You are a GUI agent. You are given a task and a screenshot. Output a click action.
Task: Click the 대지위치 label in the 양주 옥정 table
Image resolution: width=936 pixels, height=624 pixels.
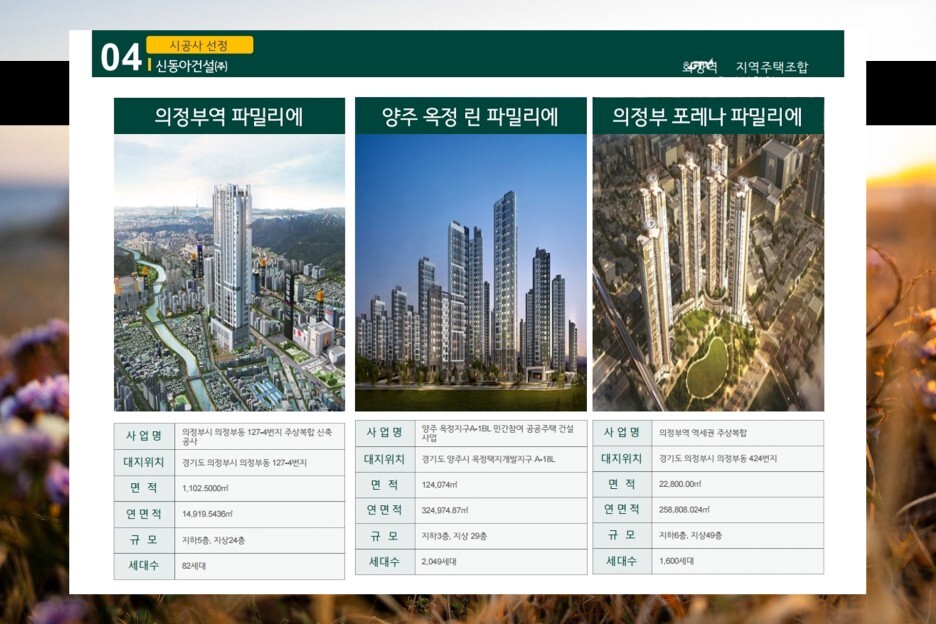click(x=384, y=459)
